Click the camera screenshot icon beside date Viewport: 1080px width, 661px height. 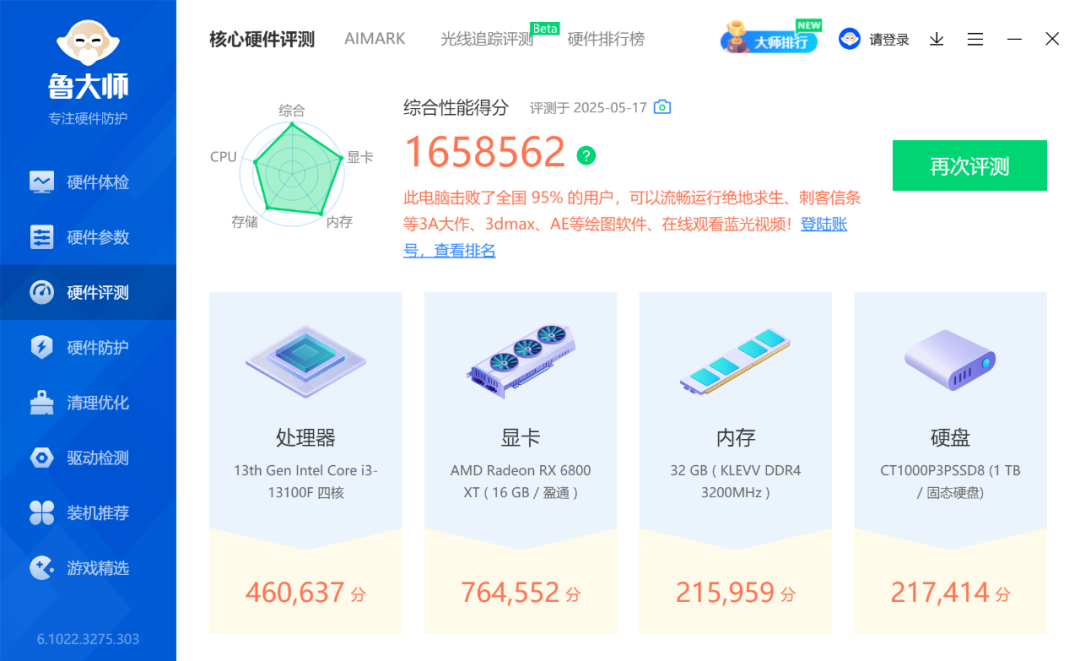[662, 107]
